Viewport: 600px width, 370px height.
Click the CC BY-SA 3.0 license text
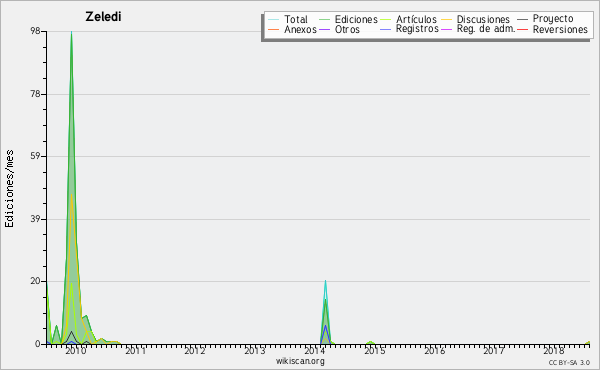569,362
